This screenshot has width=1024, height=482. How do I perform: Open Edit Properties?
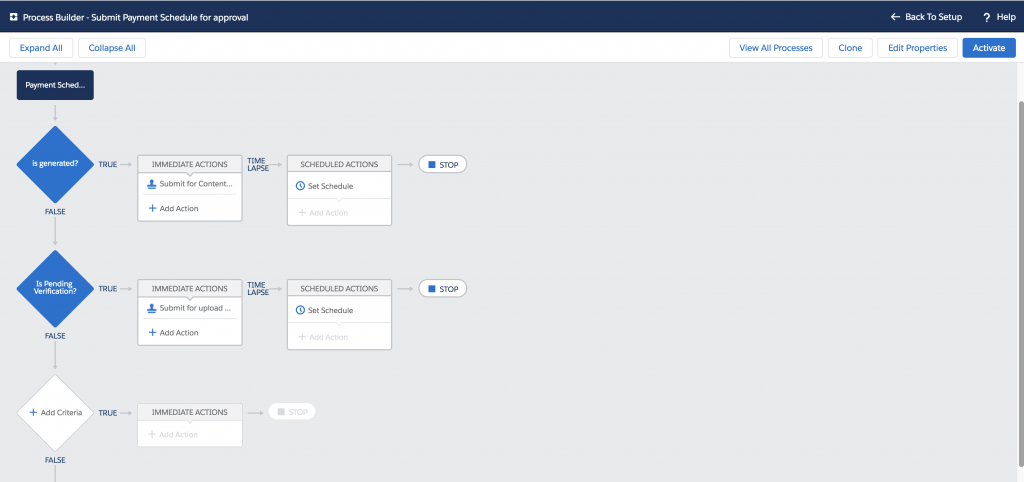point(918,48)
